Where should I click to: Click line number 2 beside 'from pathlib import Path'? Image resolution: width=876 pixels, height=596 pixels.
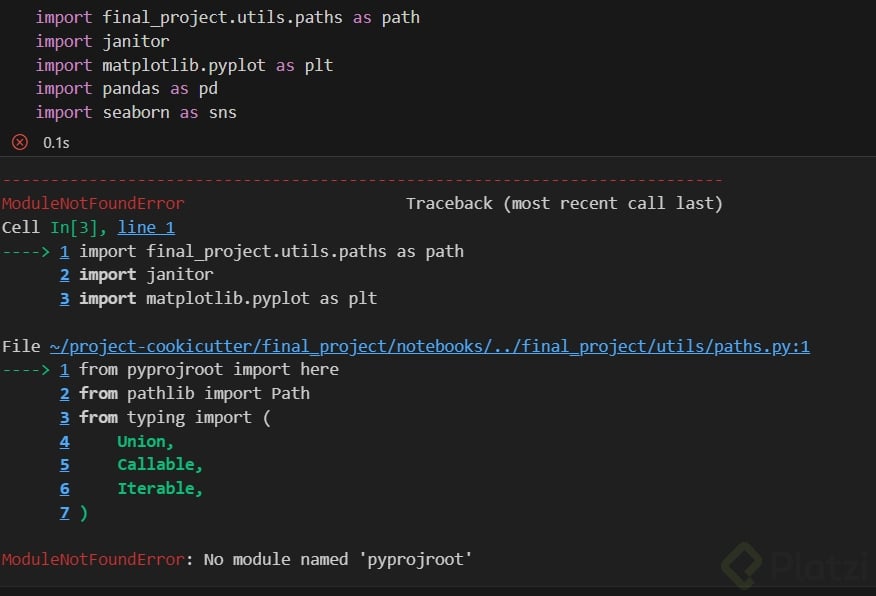pos(64,393)
